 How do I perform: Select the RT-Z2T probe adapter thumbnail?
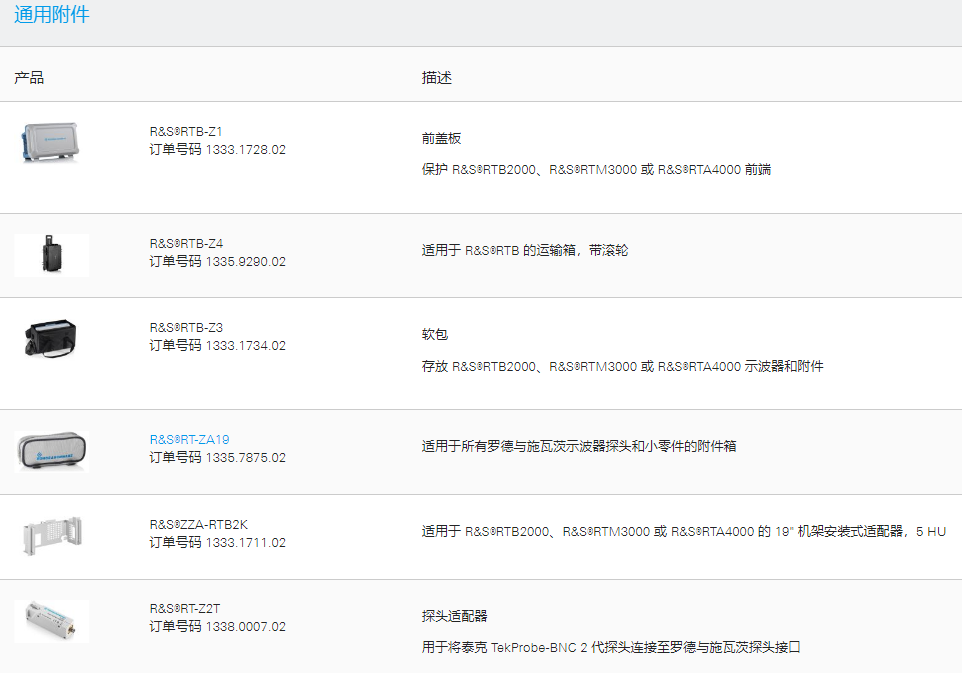[51, 620]
